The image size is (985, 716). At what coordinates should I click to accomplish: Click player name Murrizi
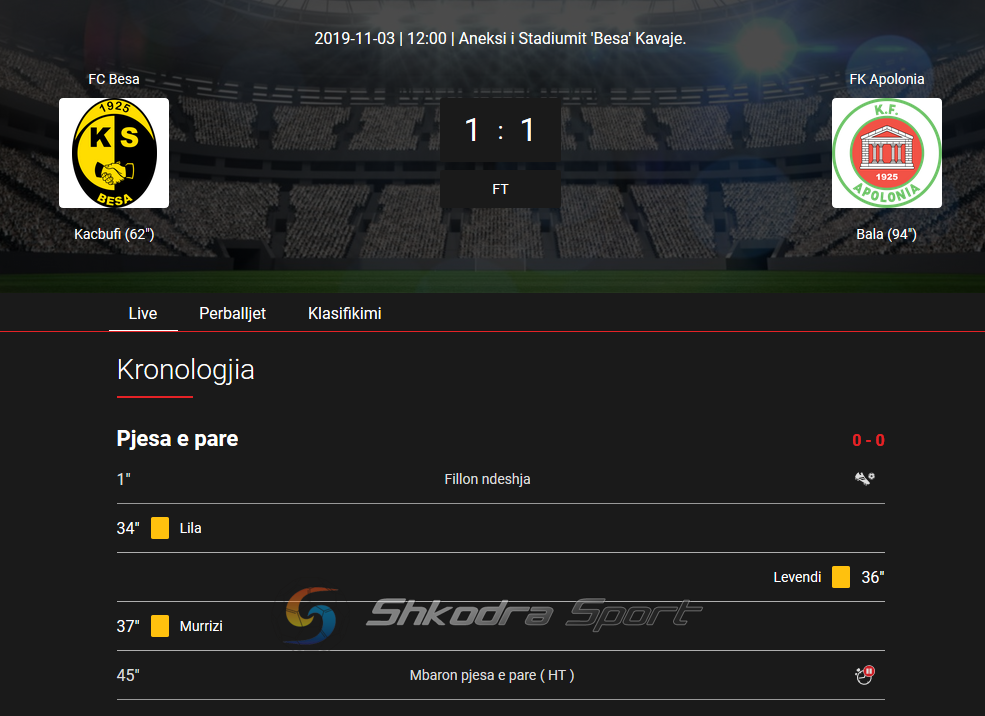[x=201, y=626]
